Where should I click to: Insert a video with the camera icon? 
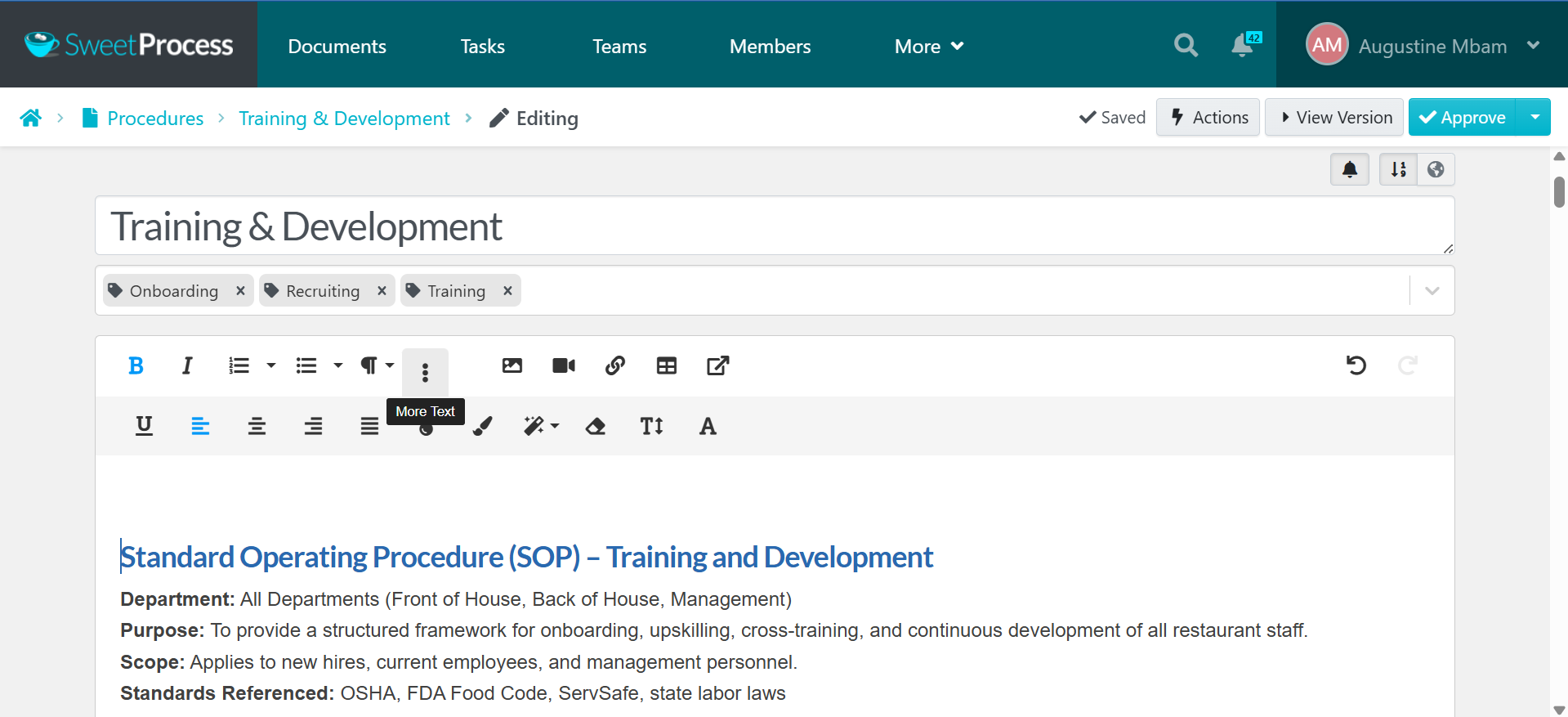coord(564,365)
